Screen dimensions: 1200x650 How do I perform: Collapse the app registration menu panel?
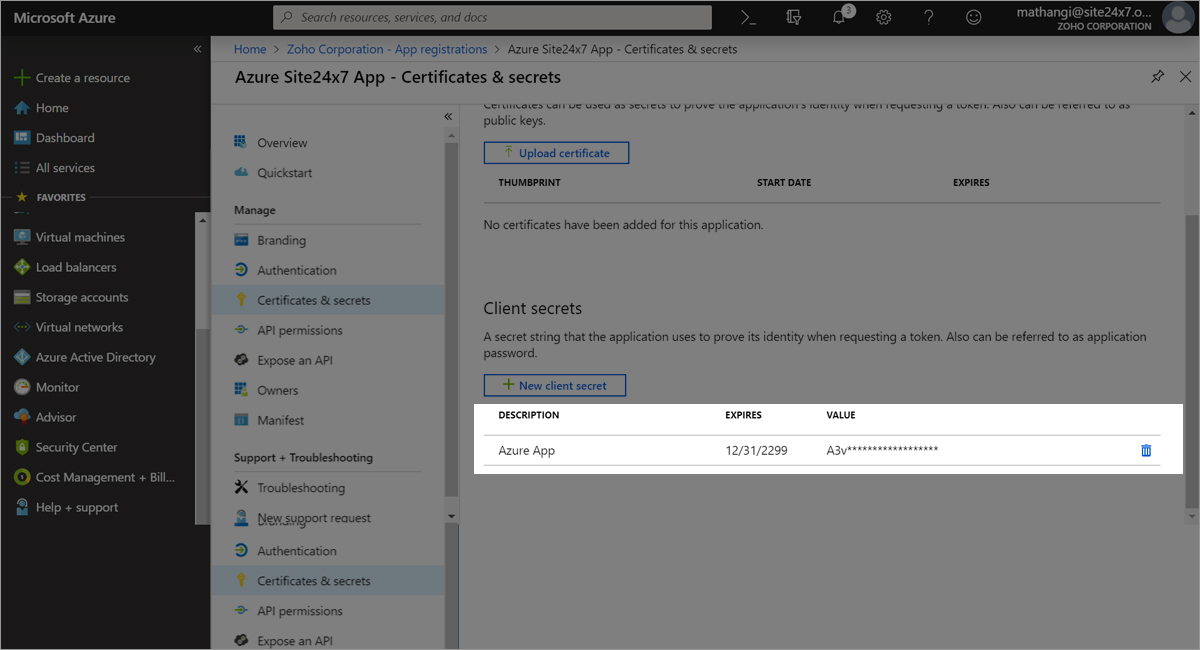(x=448, y=116)
